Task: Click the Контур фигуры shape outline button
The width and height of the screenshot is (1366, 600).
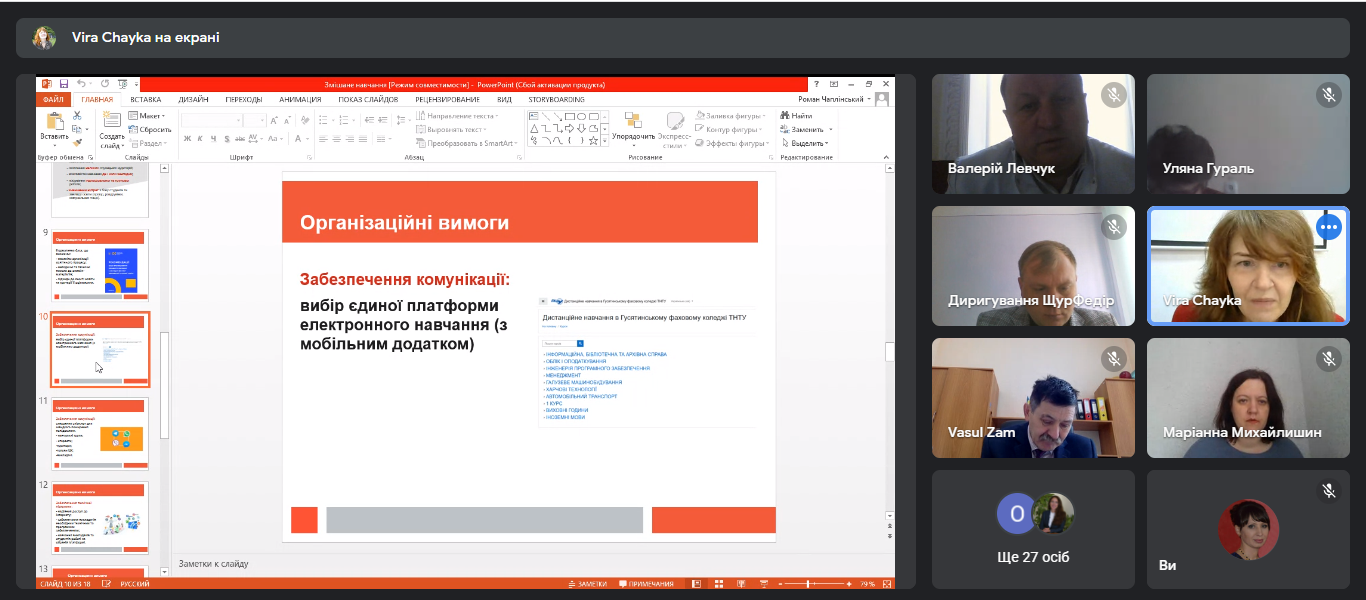Action: click(x=731, y=130)
